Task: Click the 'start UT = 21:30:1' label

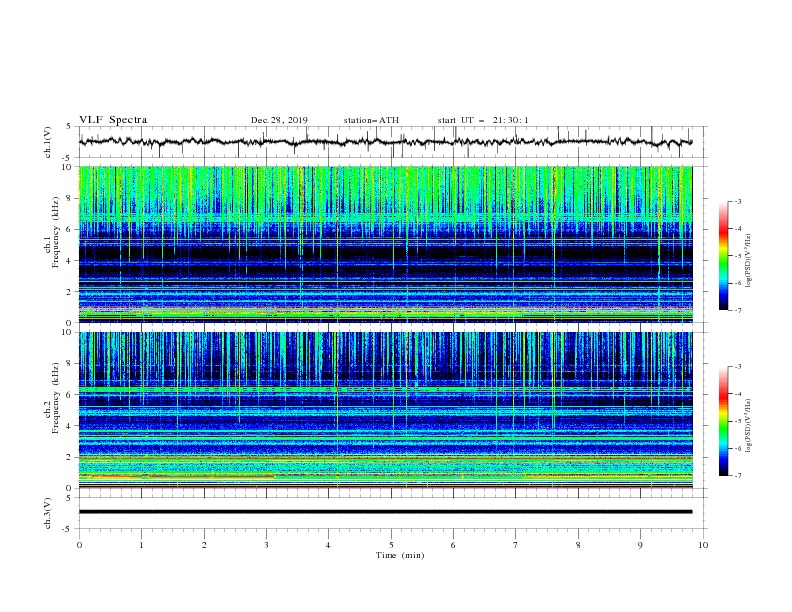Action: (483, 120)
